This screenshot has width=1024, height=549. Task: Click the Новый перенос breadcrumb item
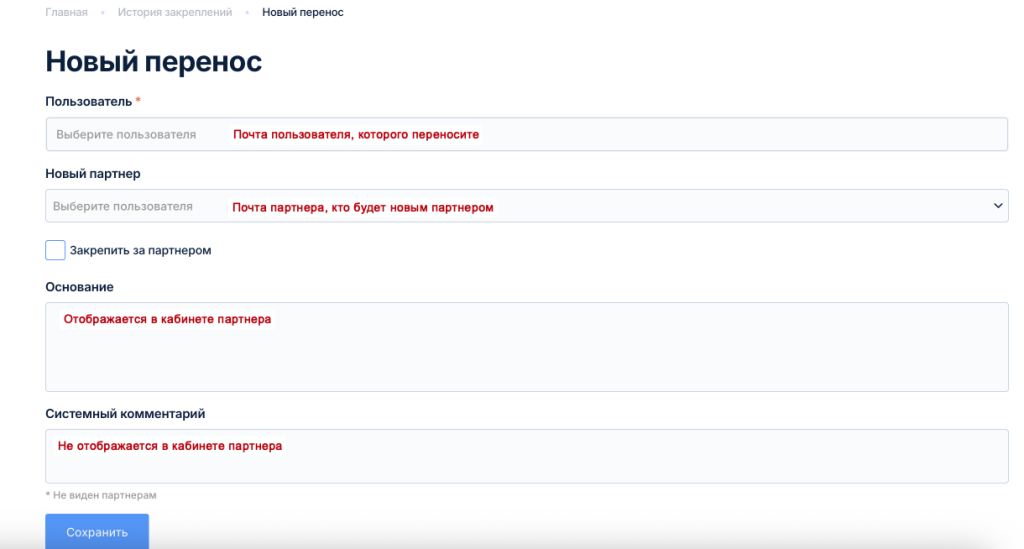point(302,12)
